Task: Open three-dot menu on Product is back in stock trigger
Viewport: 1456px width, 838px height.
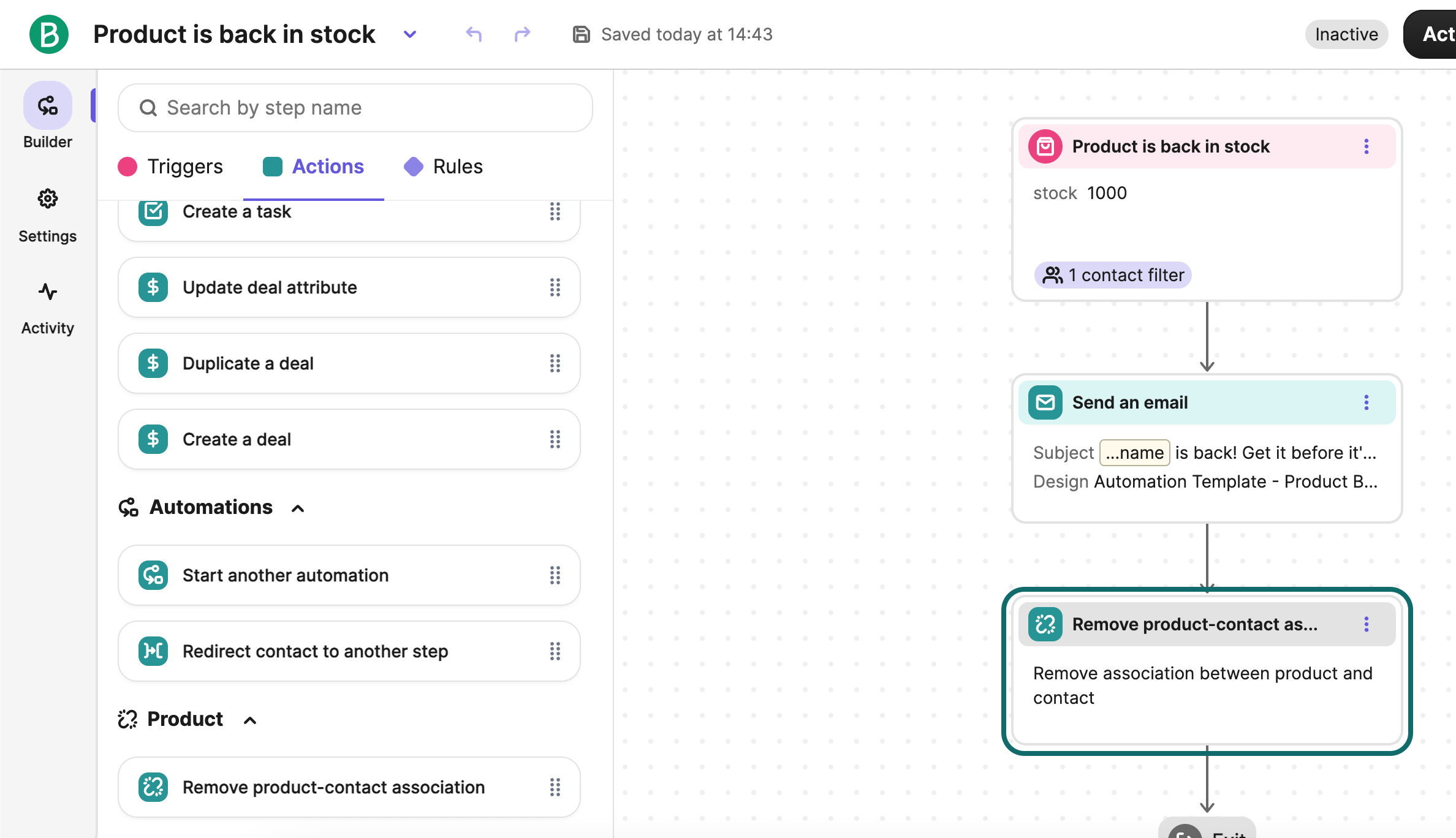Action: click(1366, 146)
